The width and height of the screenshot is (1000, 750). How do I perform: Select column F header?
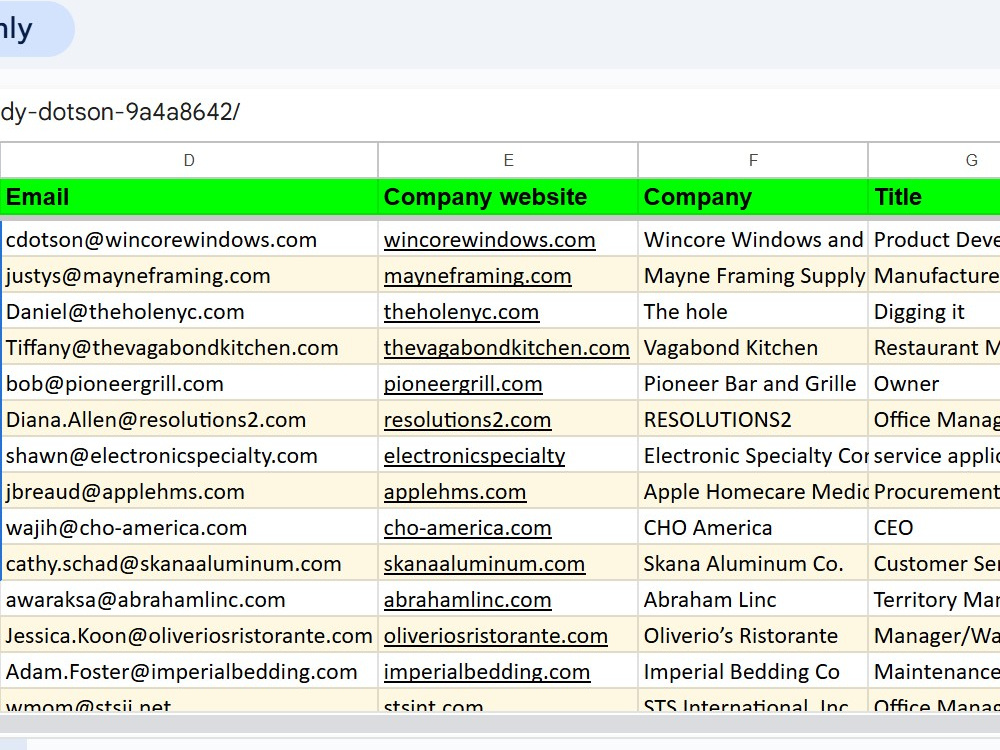[x=753, y=160]
